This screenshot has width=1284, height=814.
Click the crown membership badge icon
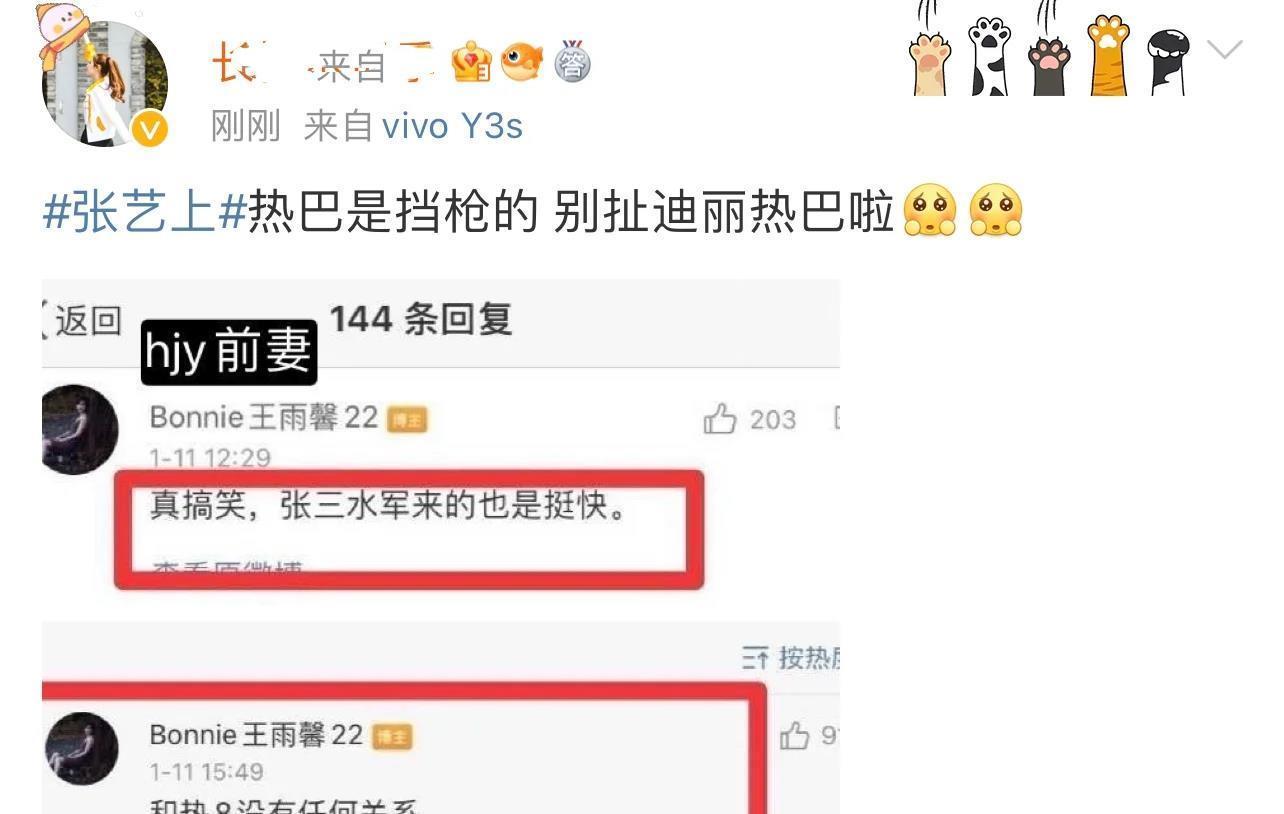coord(471,65)
